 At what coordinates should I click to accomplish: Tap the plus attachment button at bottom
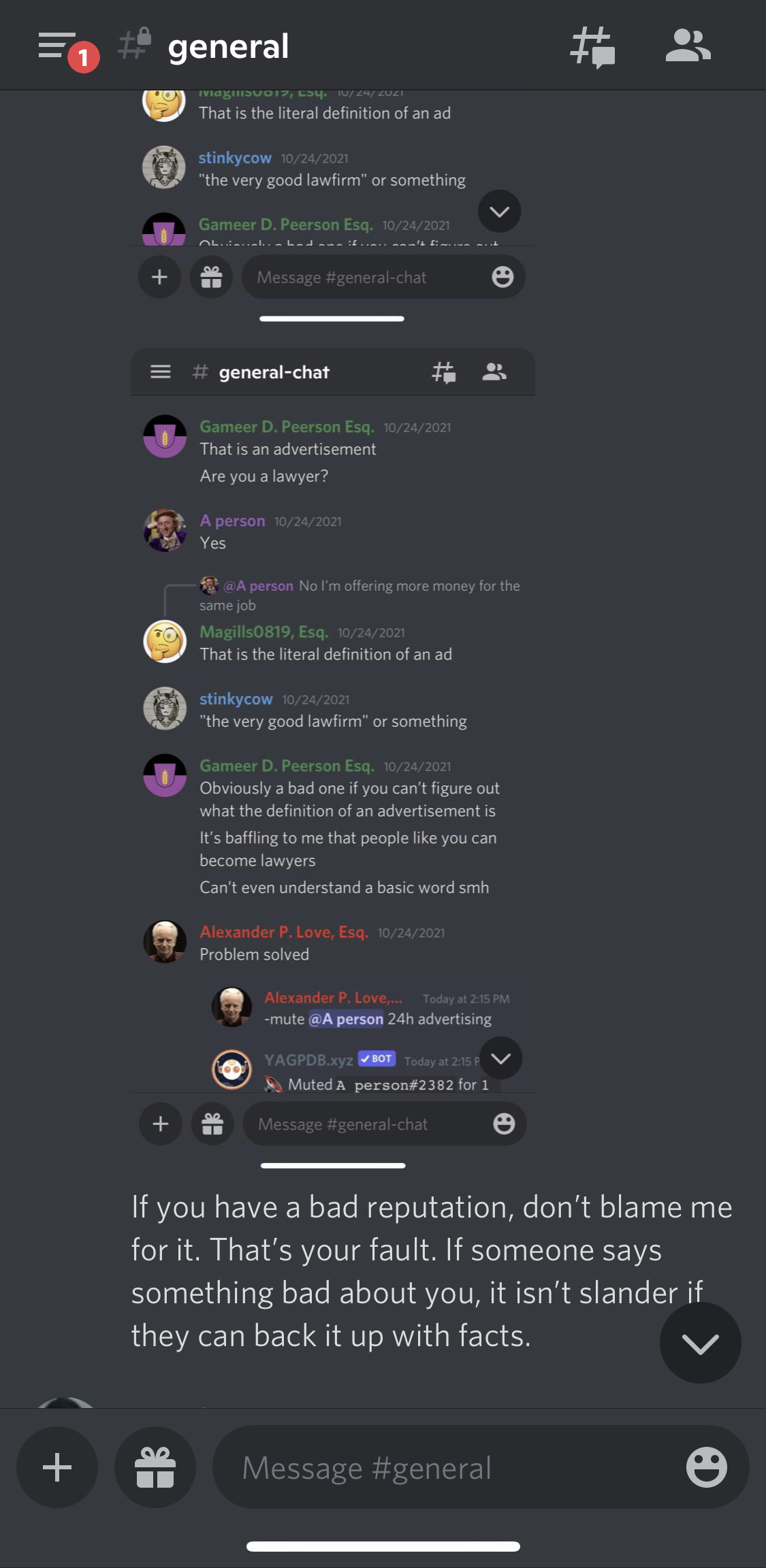[x=57, y=1467]
